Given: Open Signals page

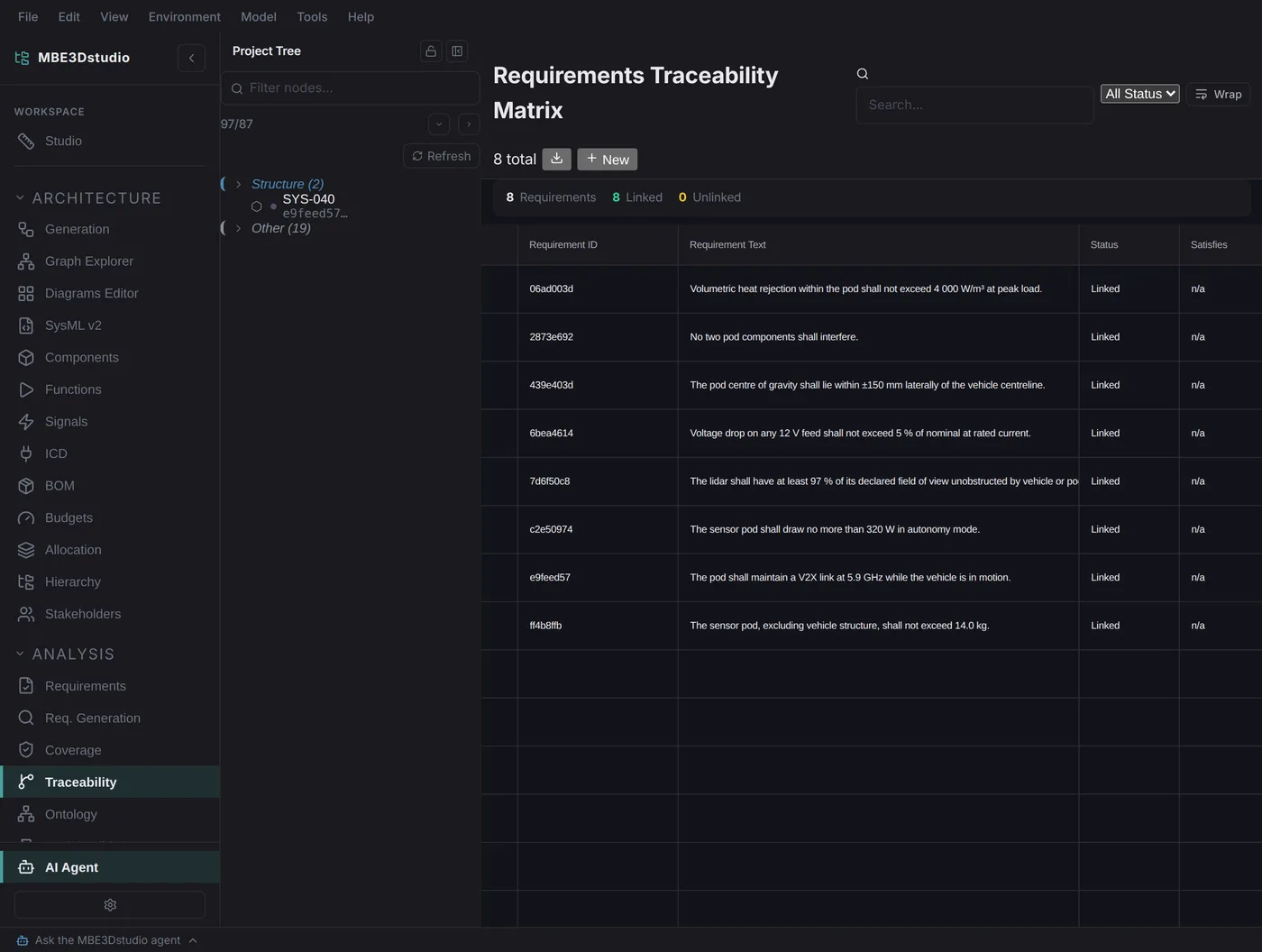Looking at the screenshot, I should 109,421.
